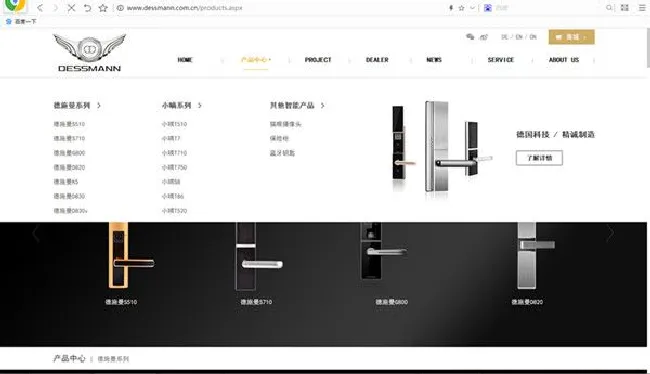Viewport: 650px width, 374px height.
Task: Click the magnifier search icon in browser toolbar
Action: pyautogui.click(x=609, y=7)
